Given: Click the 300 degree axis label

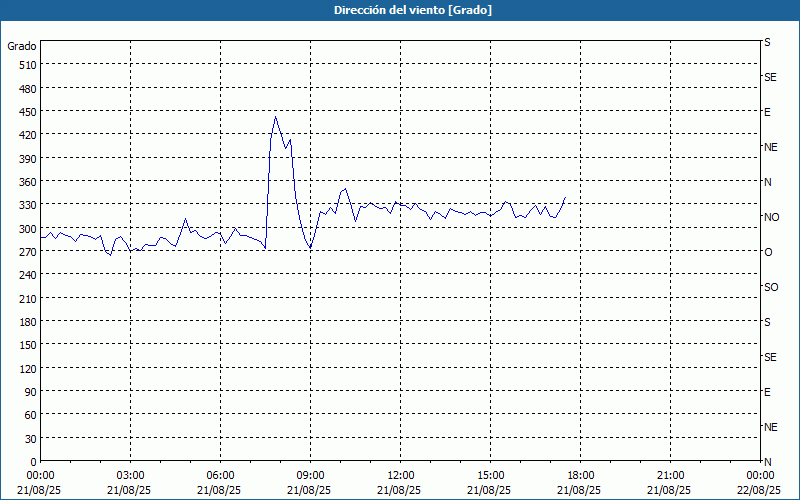Looking at the screenshot, I should (x=28, y=229).
